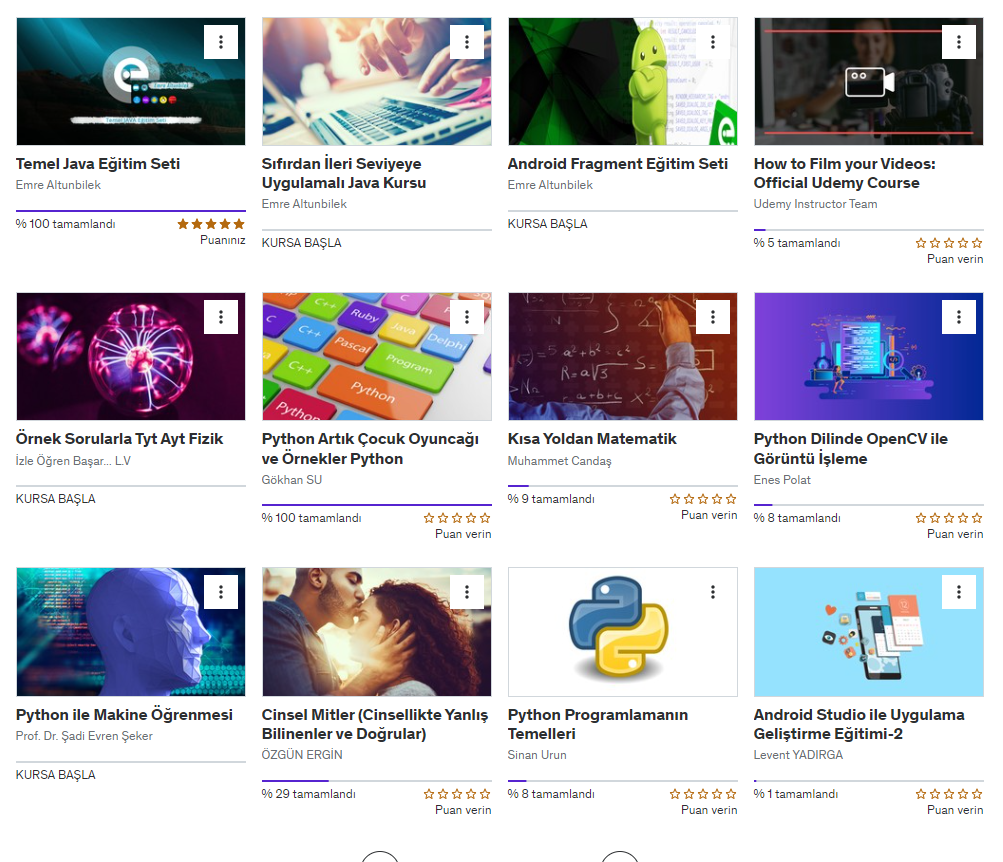Open Android Fragment Eğitim Seti thumbnail

coord(622,81)
